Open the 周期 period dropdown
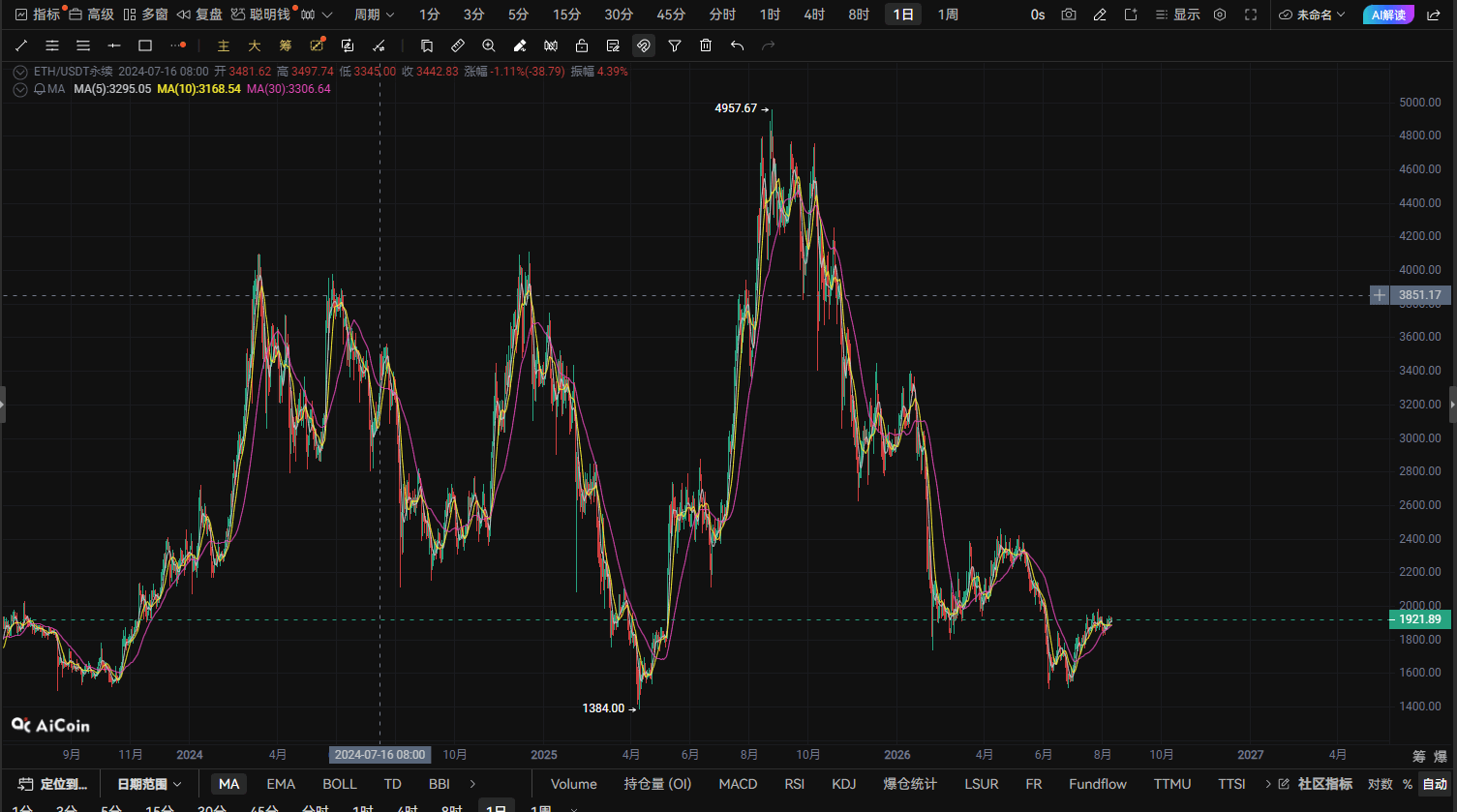 tap(374, 15)
